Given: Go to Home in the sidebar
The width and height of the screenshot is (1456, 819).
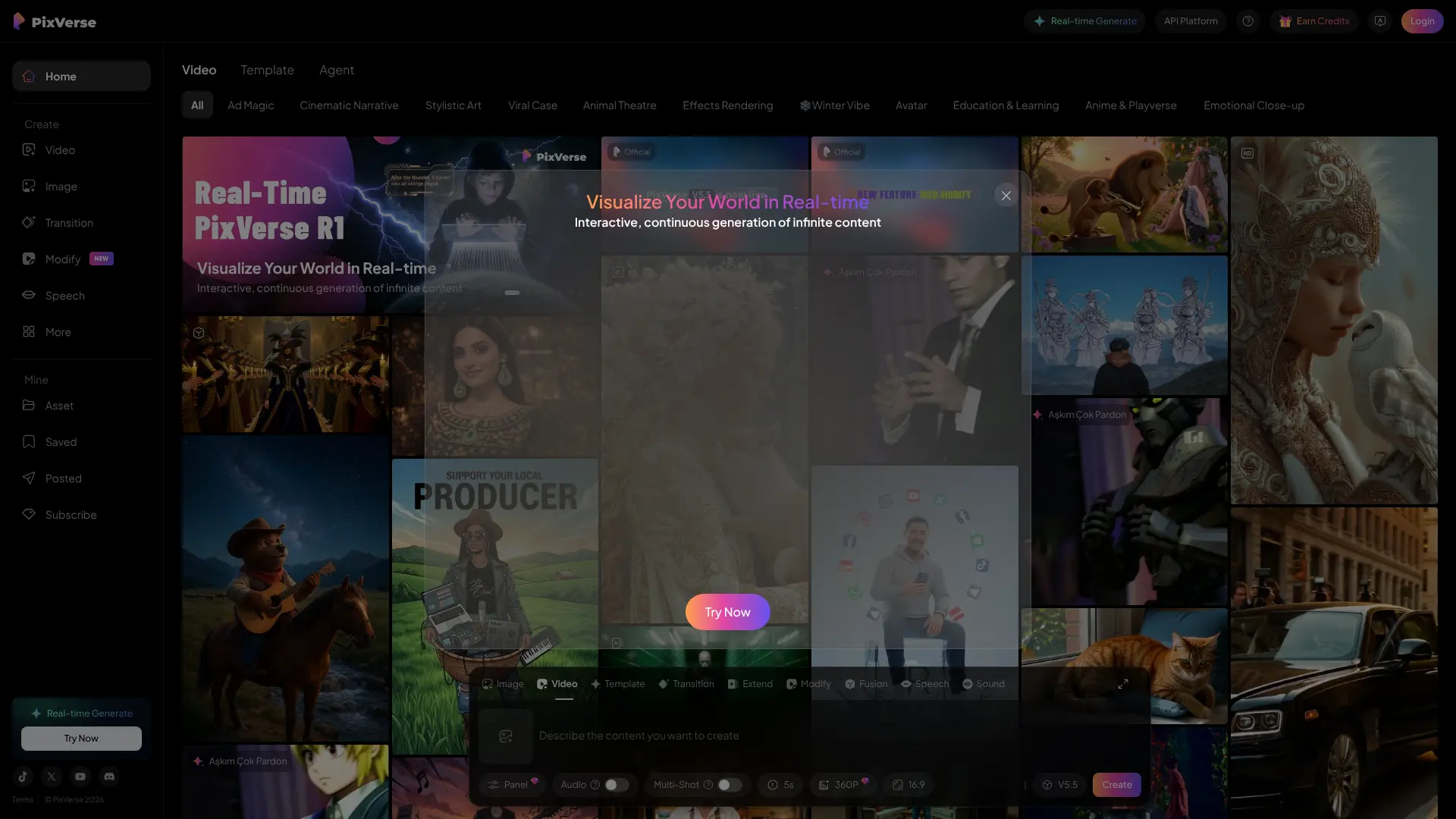Looking at the screenshot, I should [x=81, y=76].
